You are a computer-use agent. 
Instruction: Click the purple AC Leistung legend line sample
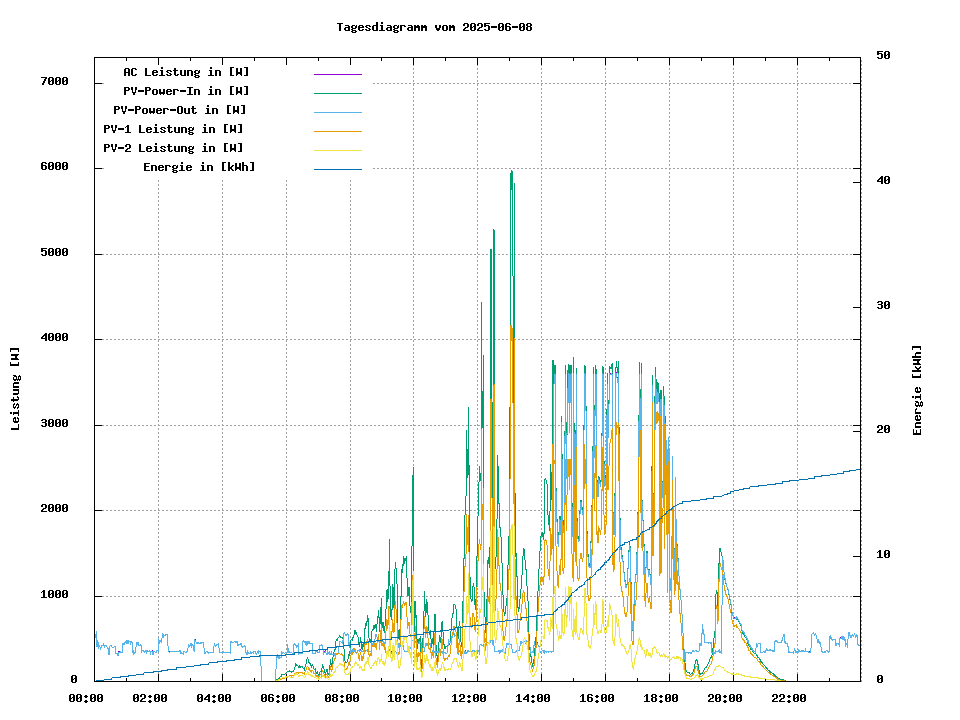(337, 74)
